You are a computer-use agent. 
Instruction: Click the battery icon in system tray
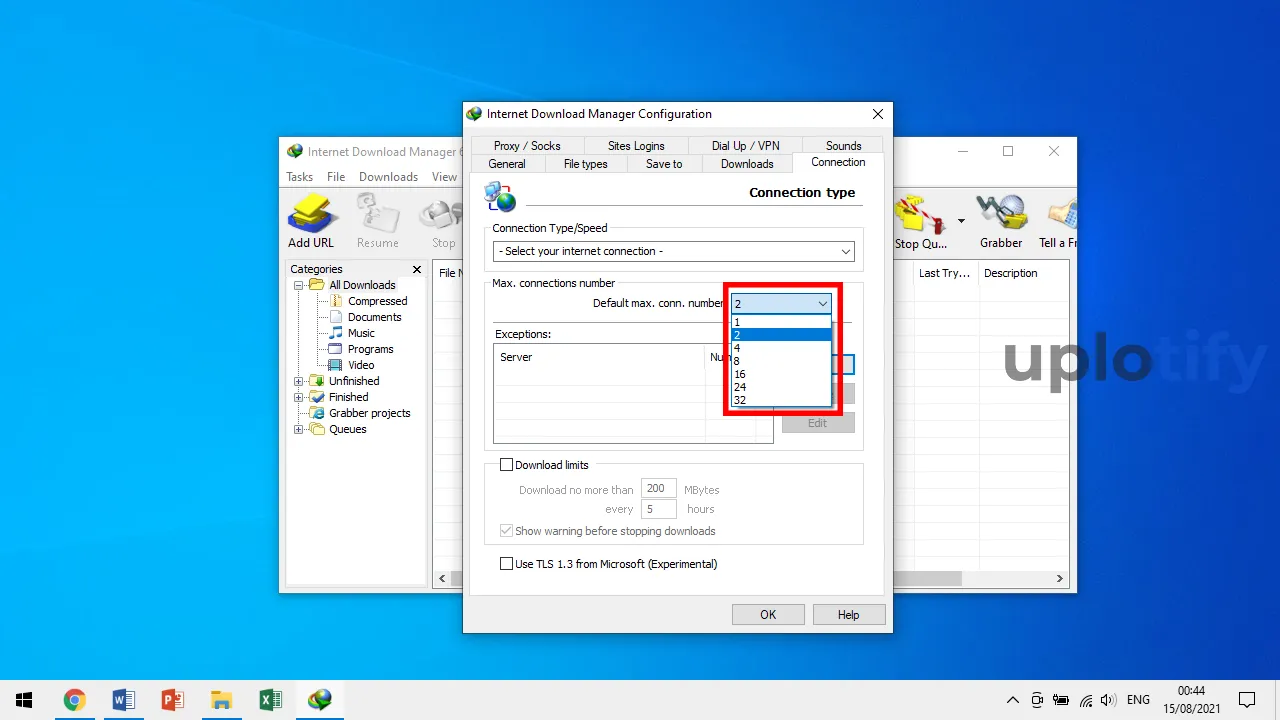pos(1061,700)
